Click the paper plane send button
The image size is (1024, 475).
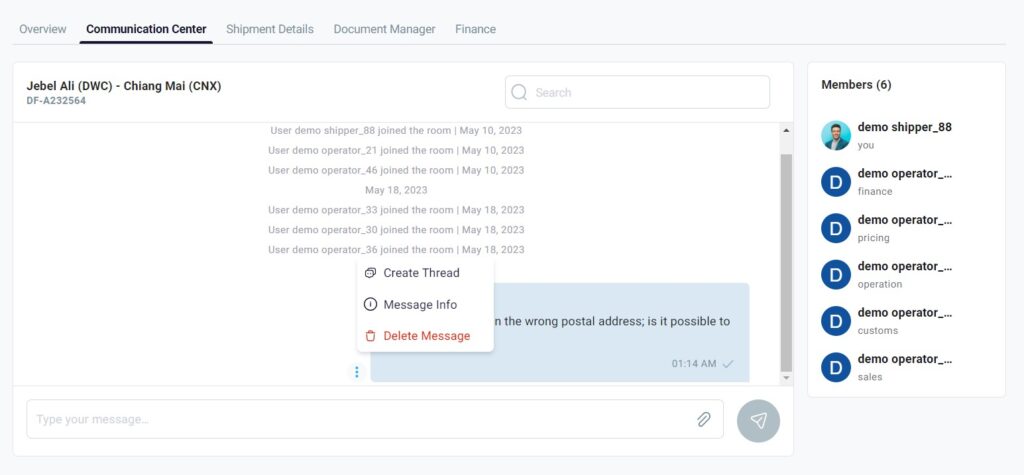(758, 421)
